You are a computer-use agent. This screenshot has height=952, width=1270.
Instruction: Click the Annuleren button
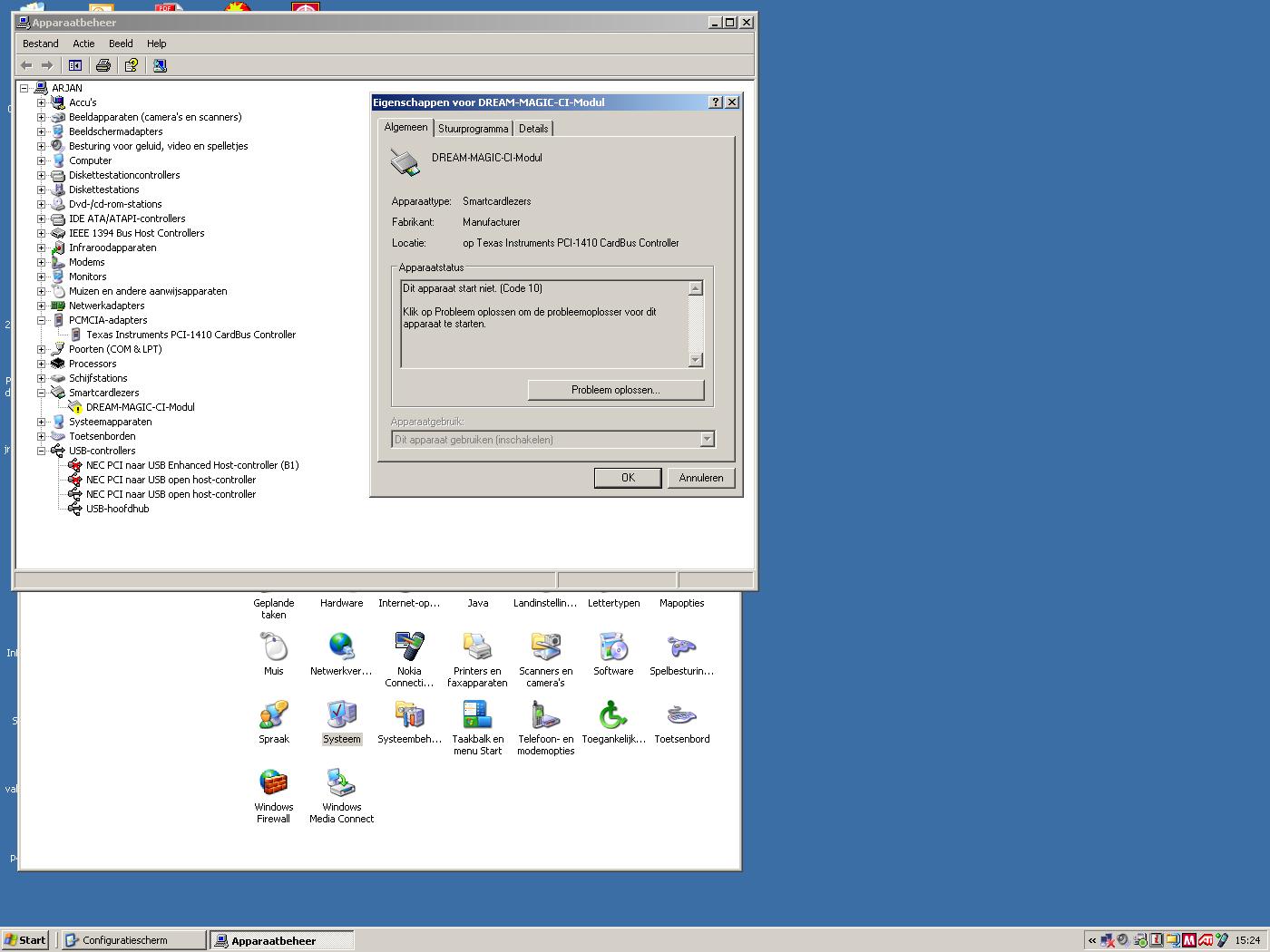coord(700,478)
